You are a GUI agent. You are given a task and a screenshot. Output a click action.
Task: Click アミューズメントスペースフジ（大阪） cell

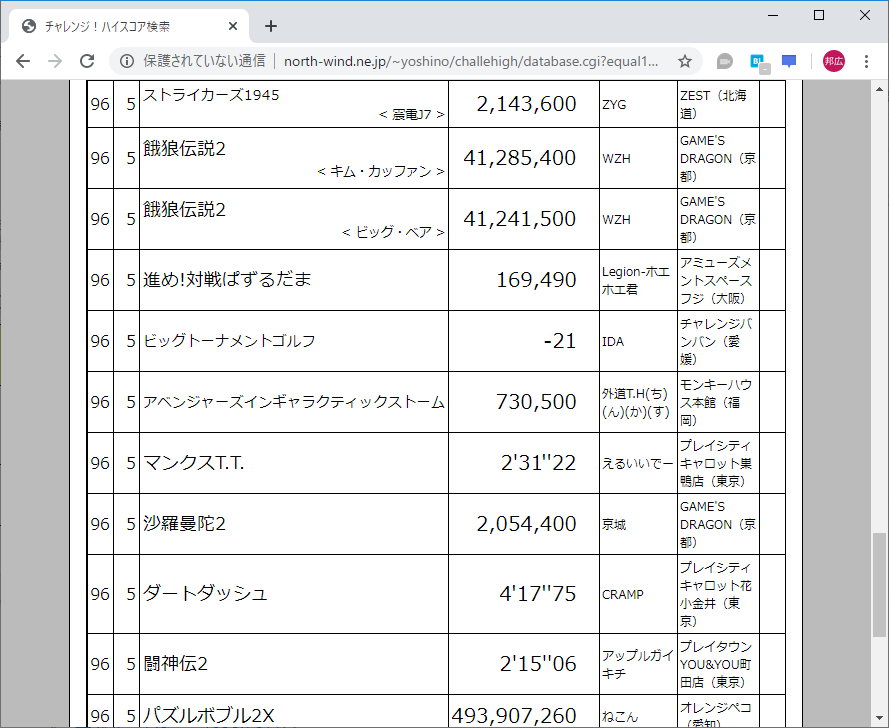click(x=718, y=280)
